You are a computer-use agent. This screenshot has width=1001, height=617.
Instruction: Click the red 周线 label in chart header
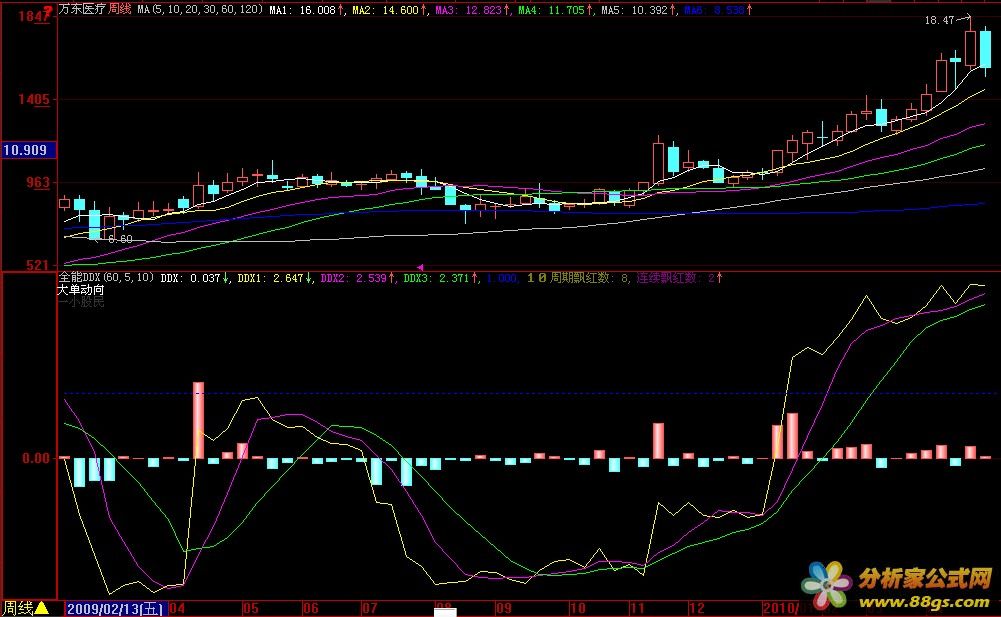click(x=119, y=8)
